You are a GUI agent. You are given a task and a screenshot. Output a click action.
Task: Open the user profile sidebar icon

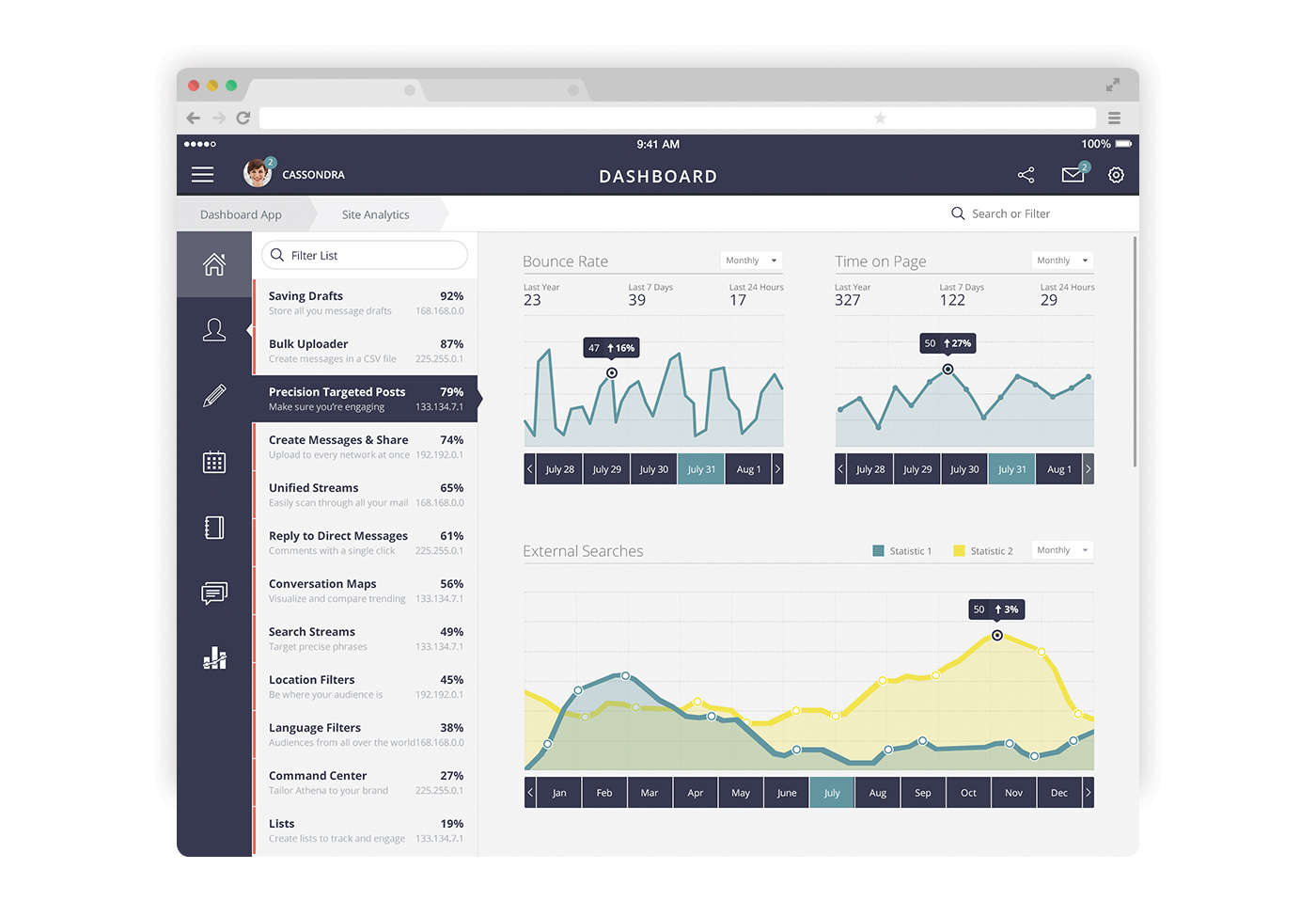coord(214,330)
